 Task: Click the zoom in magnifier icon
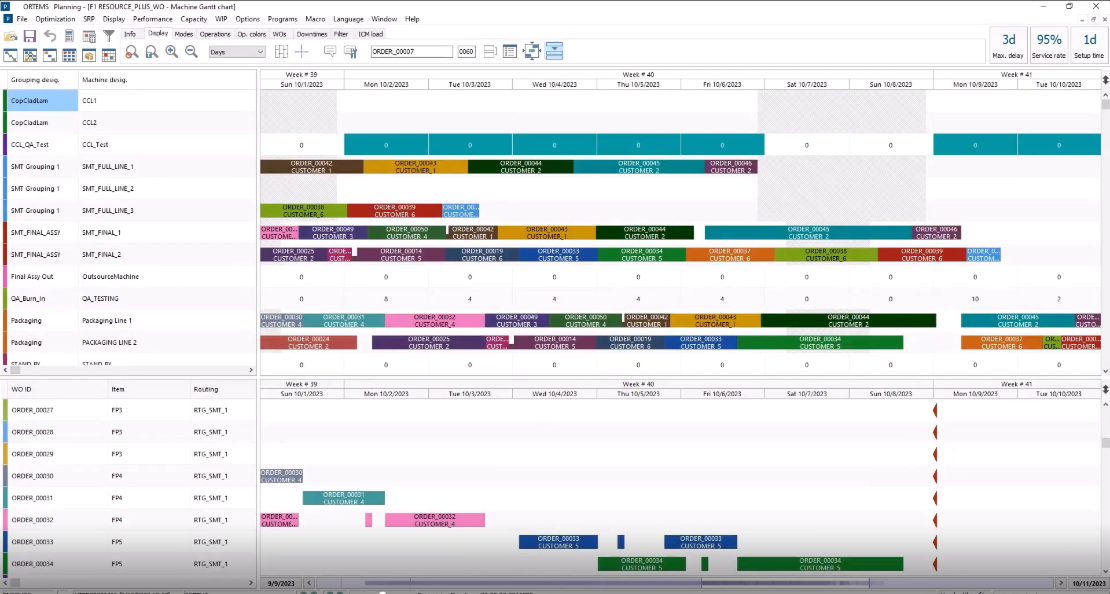tap(171, 52)
